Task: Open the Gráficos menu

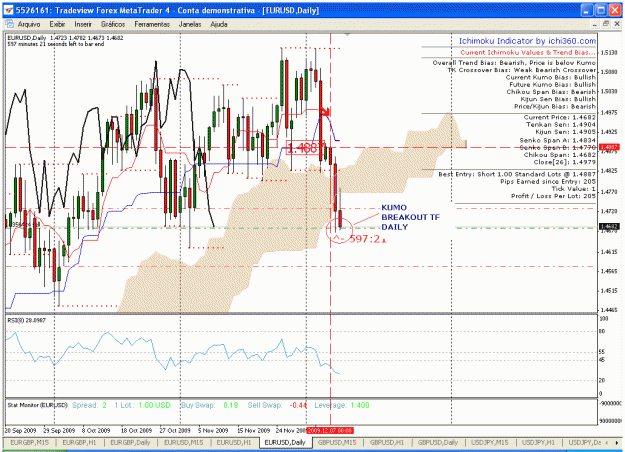Action: 113,24
